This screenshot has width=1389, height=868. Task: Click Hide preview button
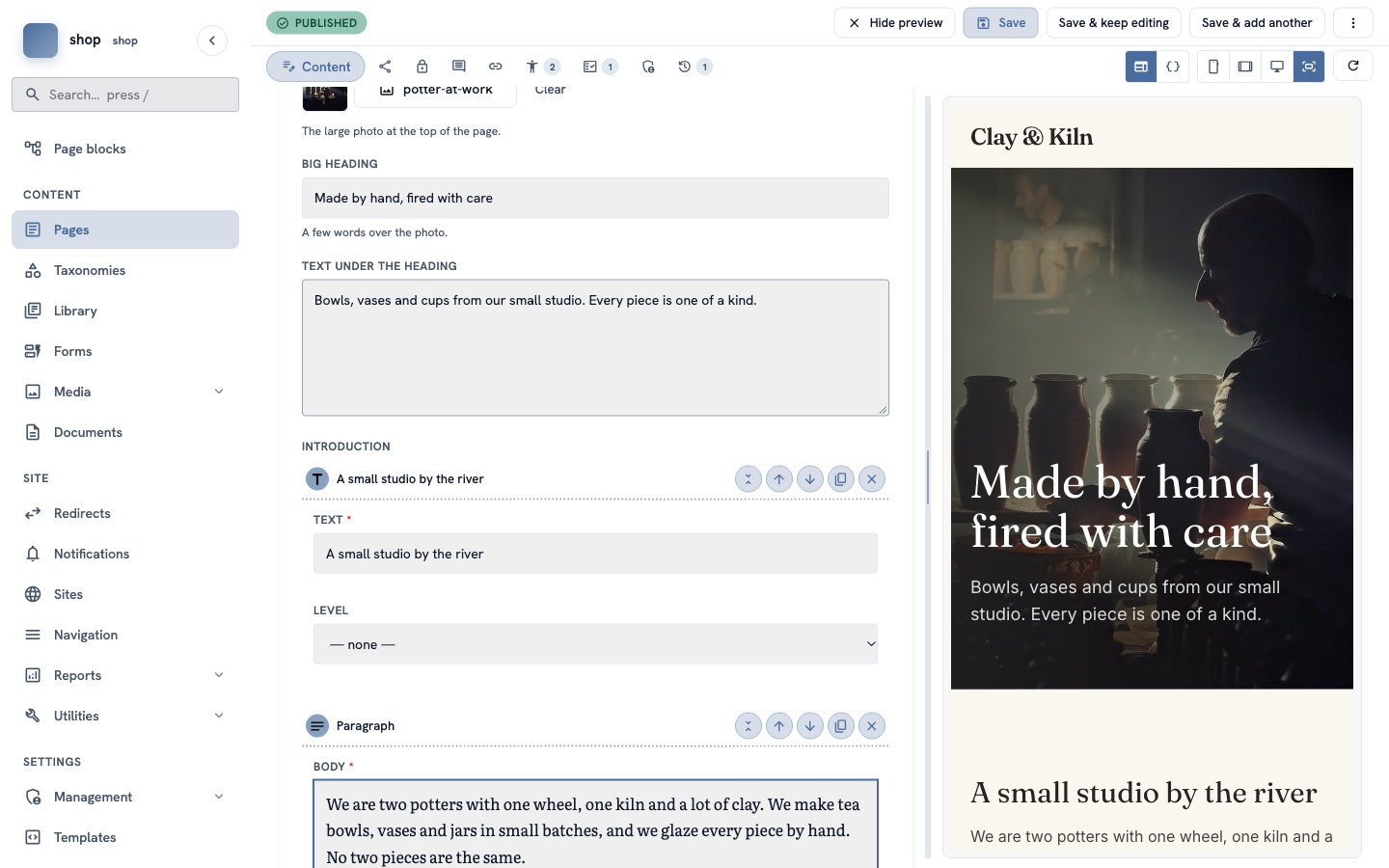coord(894,23)
